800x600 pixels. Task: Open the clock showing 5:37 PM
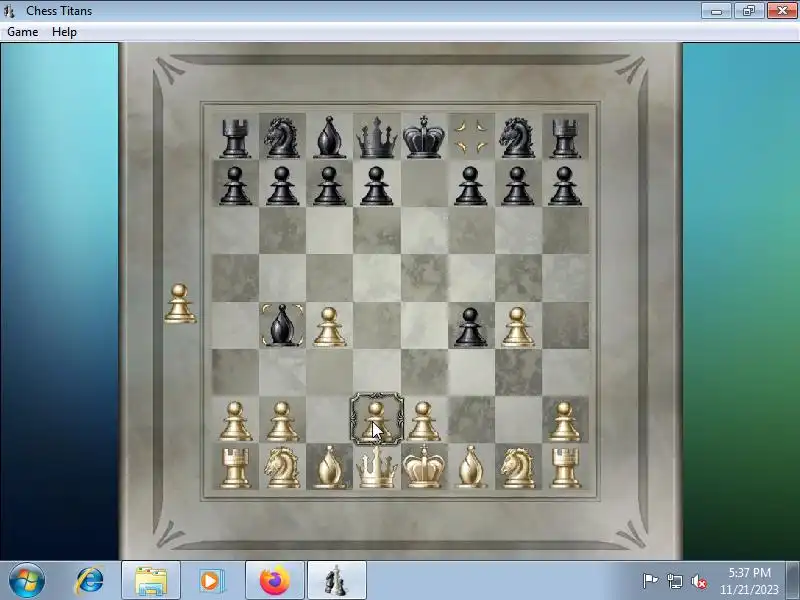[749, 581]
